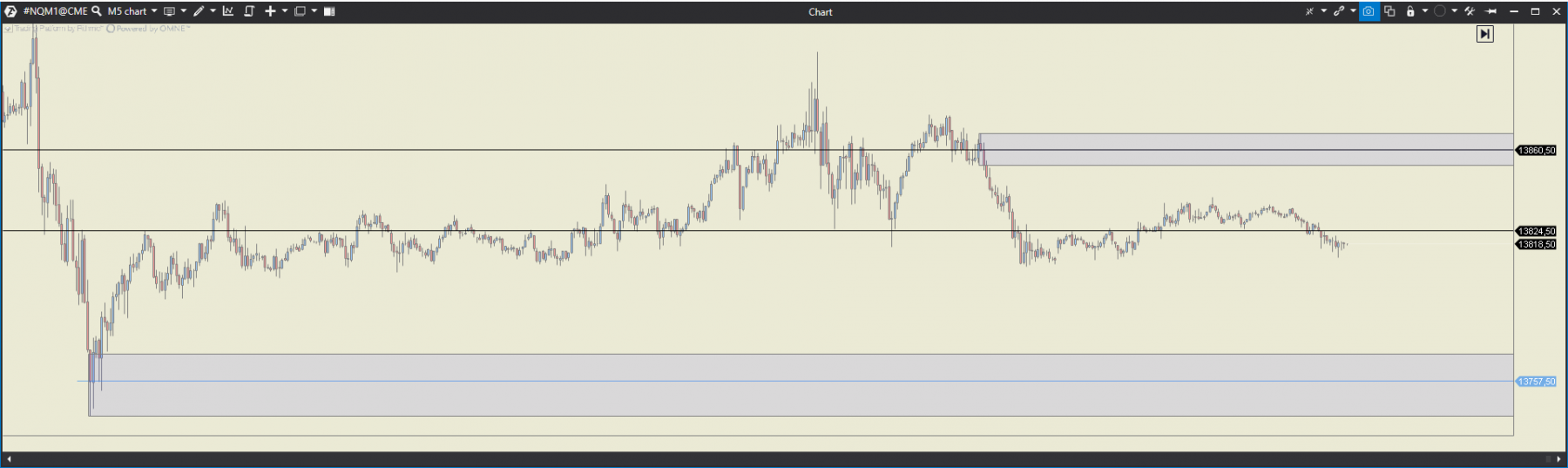Open symbol search magnifier icon
This screenshot has height=468, width=1568.
coord(97,11)
